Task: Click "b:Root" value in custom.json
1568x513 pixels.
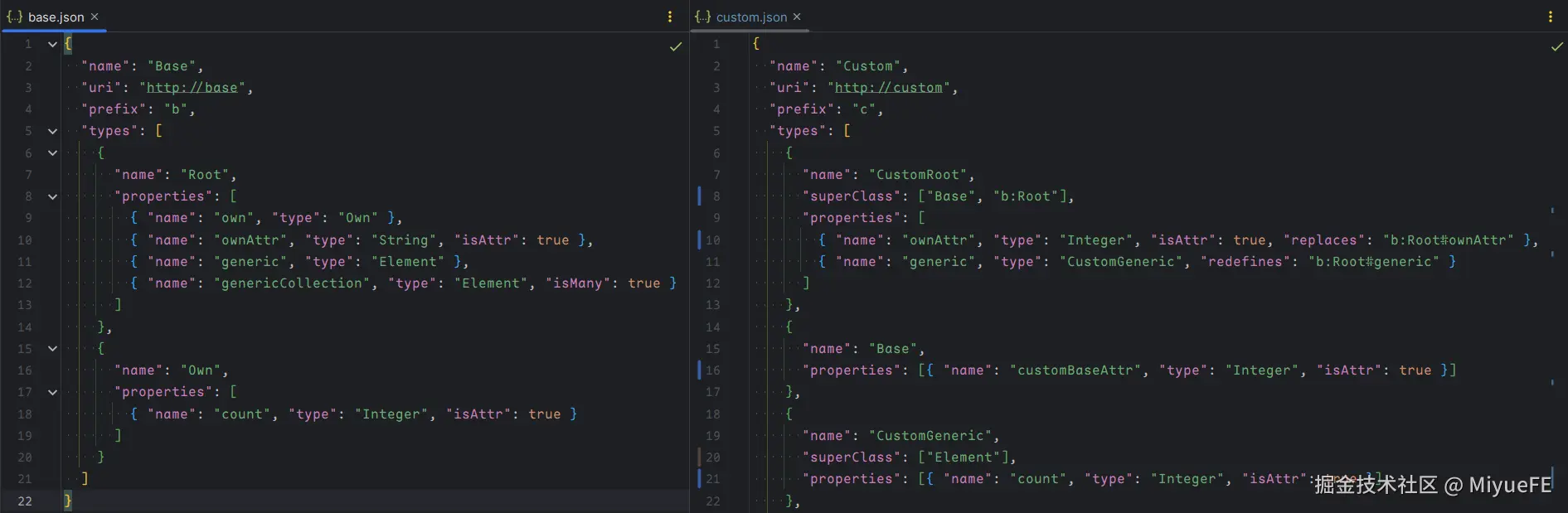Action: (1026, 196)
